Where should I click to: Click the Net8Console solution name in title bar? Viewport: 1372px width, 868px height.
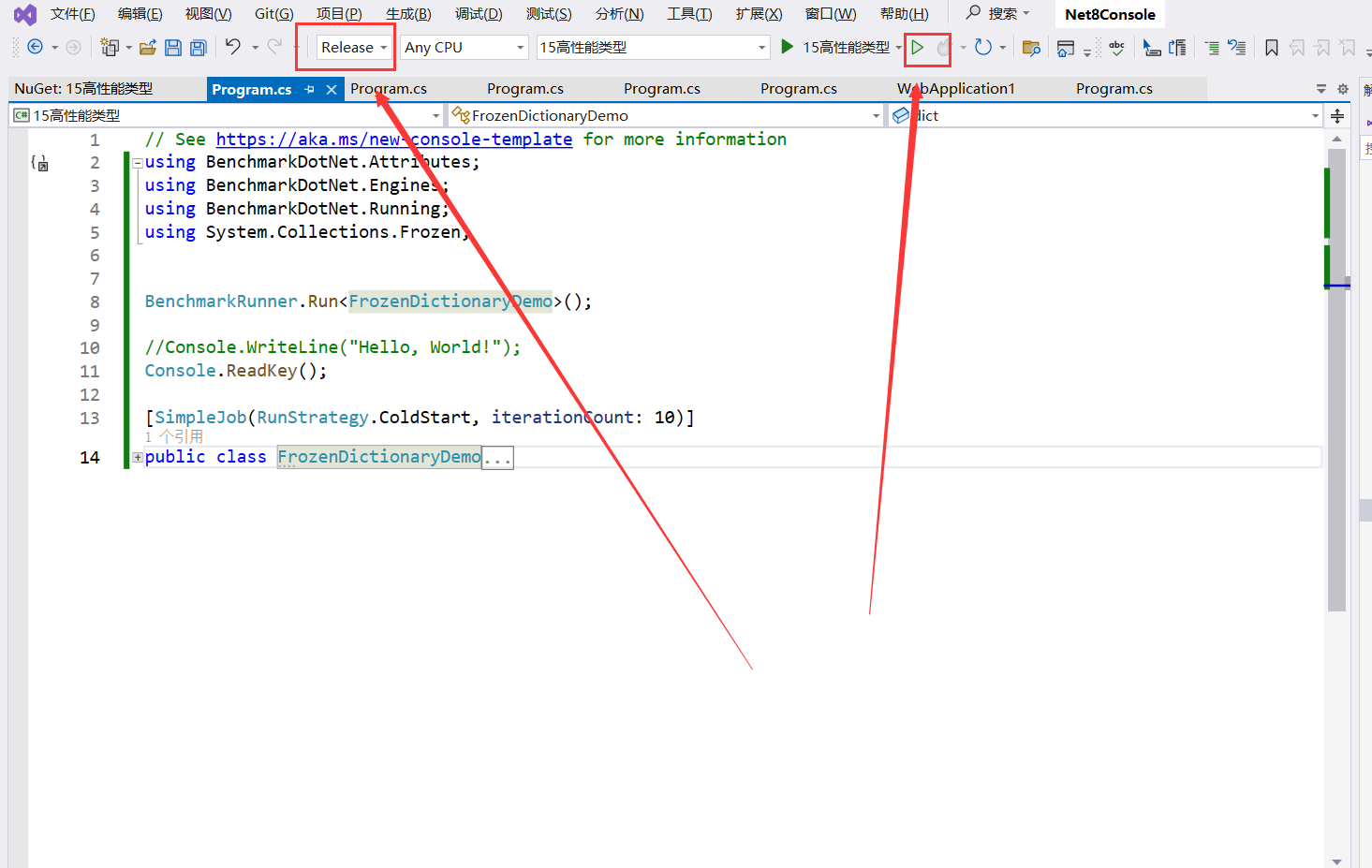tap(1110, 14)
